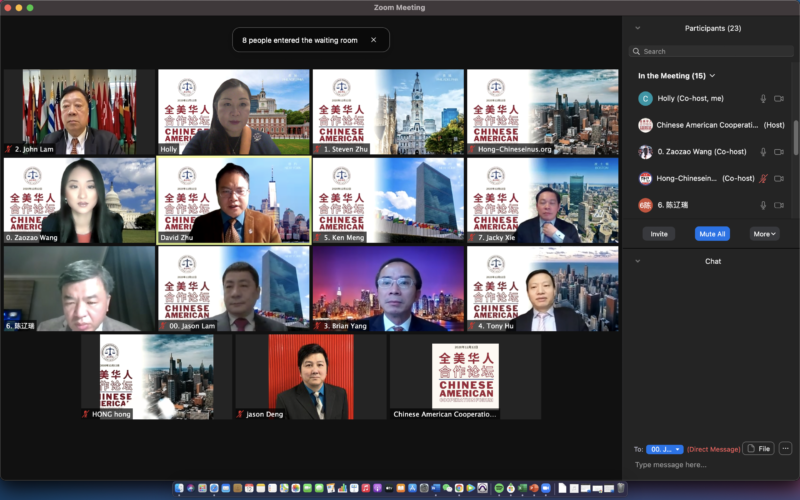The image size is (800, 500).
Task: Open the chat recipient dropdown
Action: [664, 450]
